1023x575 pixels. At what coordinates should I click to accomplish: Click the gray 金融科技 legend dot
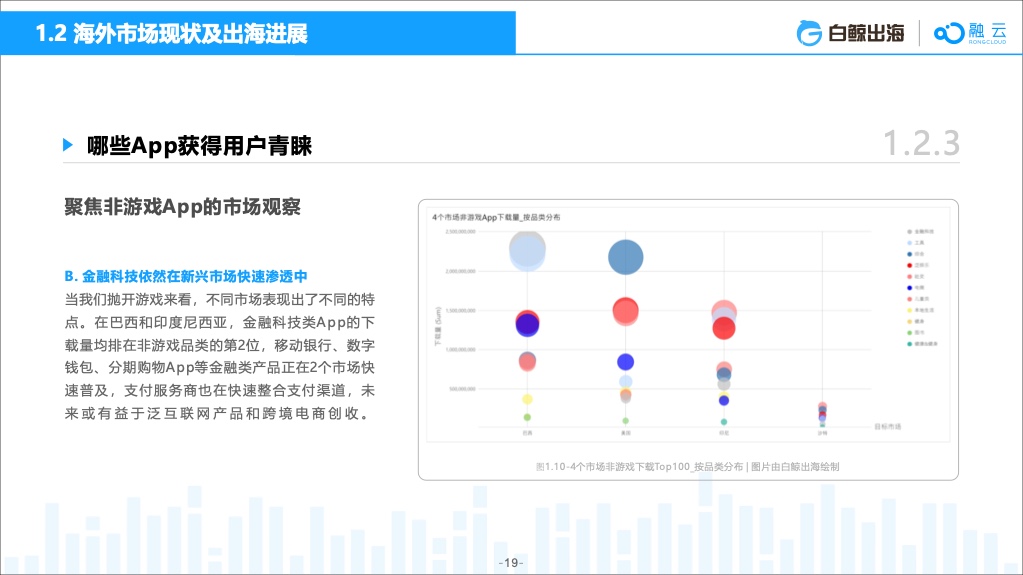[909, 232]
